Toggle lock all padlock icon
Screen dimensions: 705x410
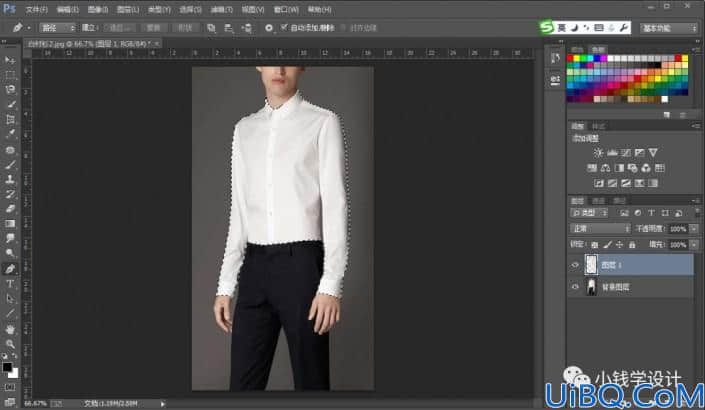[x=632, y=245]
